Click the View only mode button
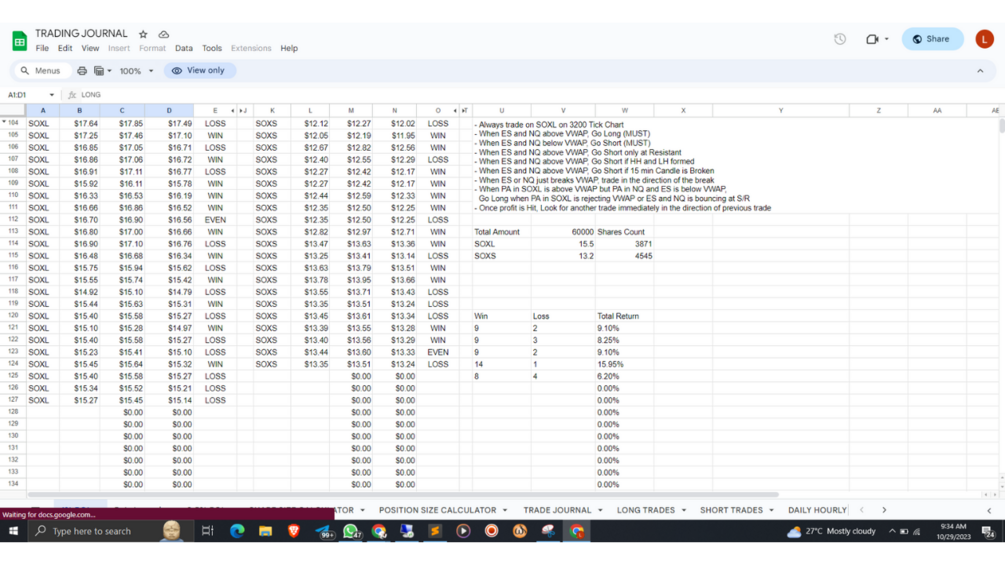This screenshot has width=1005, height=565. tap(199, 70)
